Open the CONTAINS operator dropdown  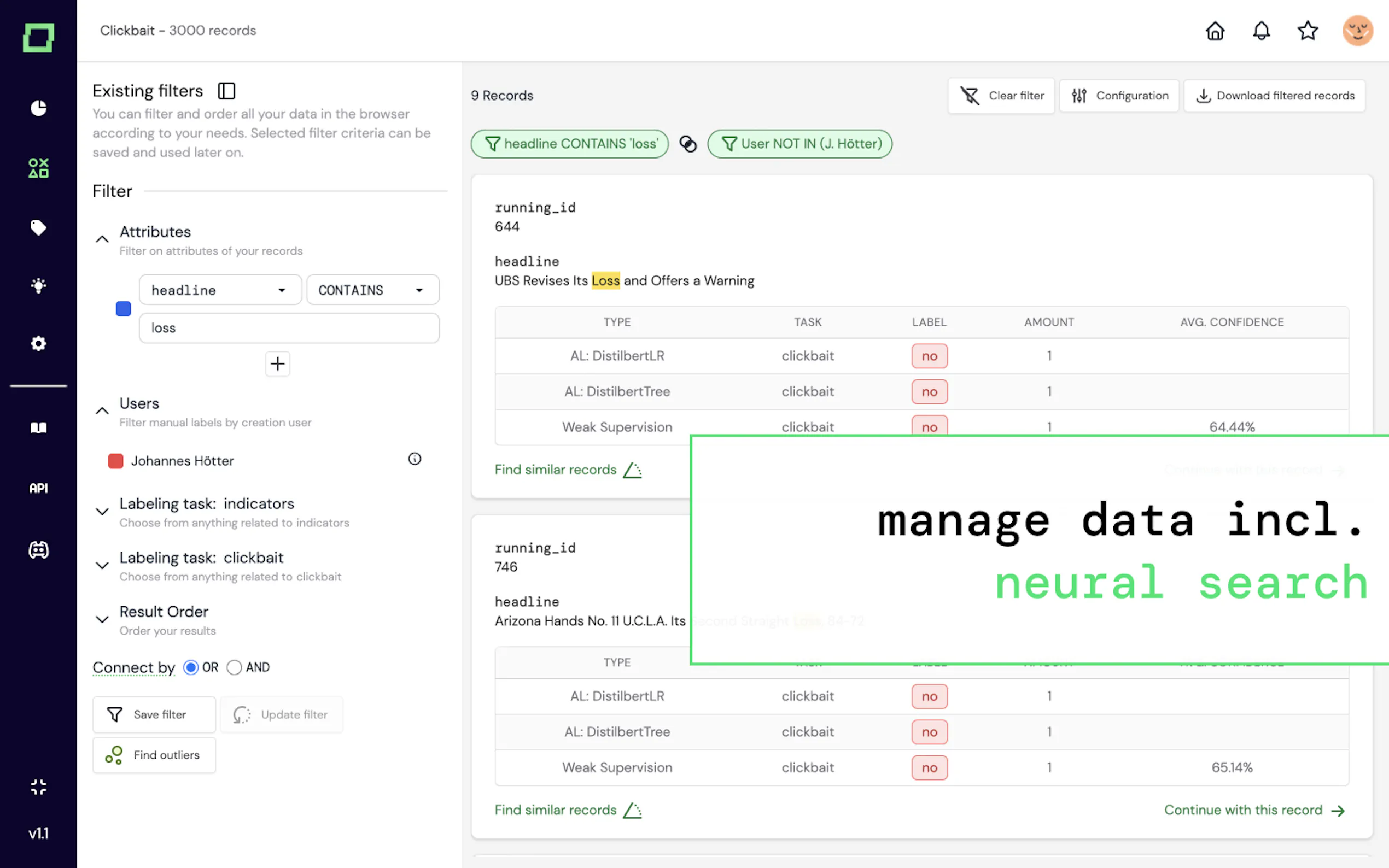click(x=372, y=290)
